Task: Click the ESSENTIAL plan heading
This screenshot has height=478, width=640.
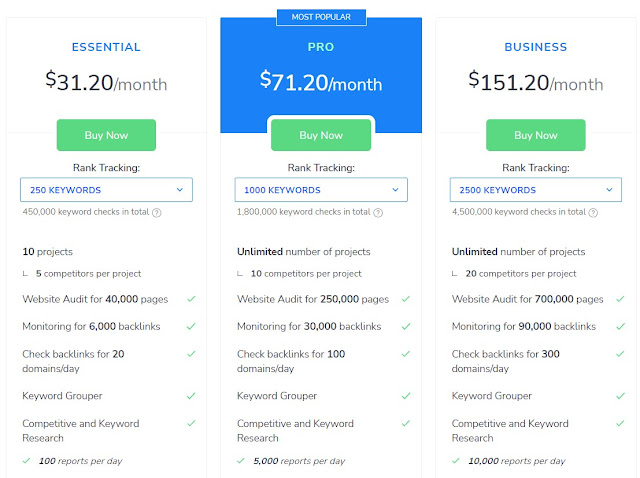Action: (x=106, y=47)
